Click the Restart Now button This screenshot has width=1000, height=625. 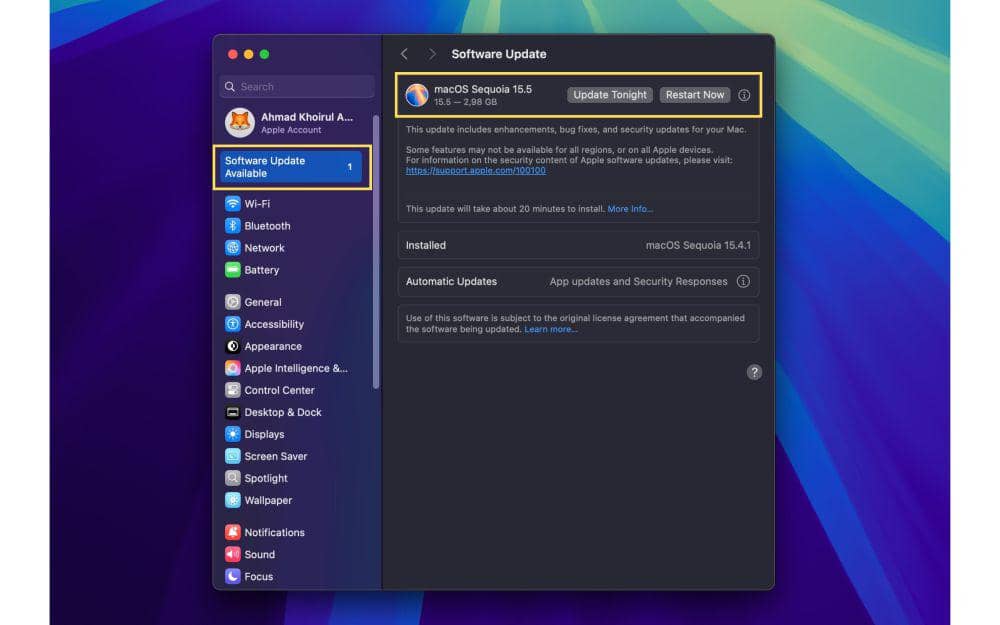coord(695,95)
